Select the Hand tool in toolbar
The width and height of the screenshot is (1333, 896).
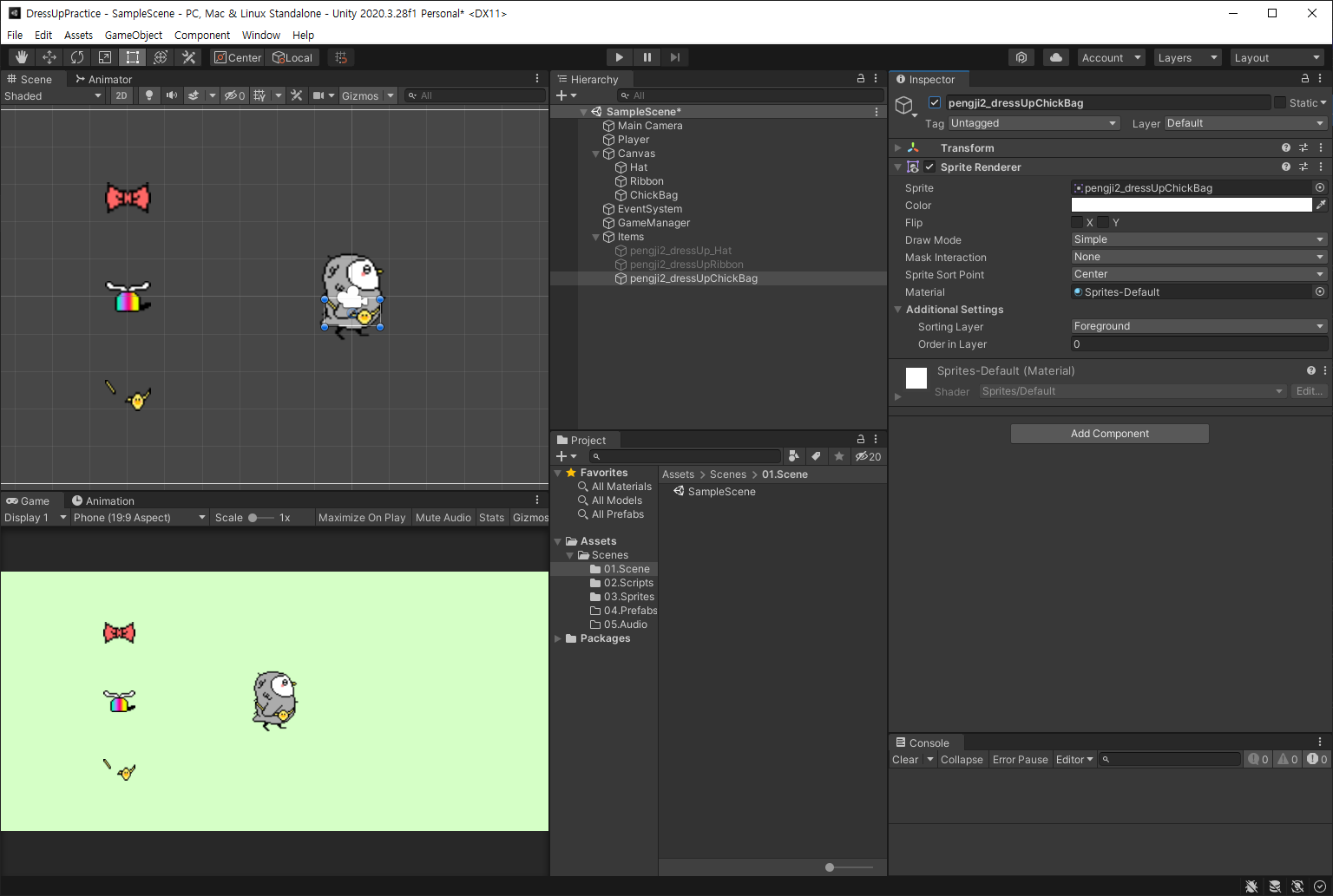coord(22,57)
